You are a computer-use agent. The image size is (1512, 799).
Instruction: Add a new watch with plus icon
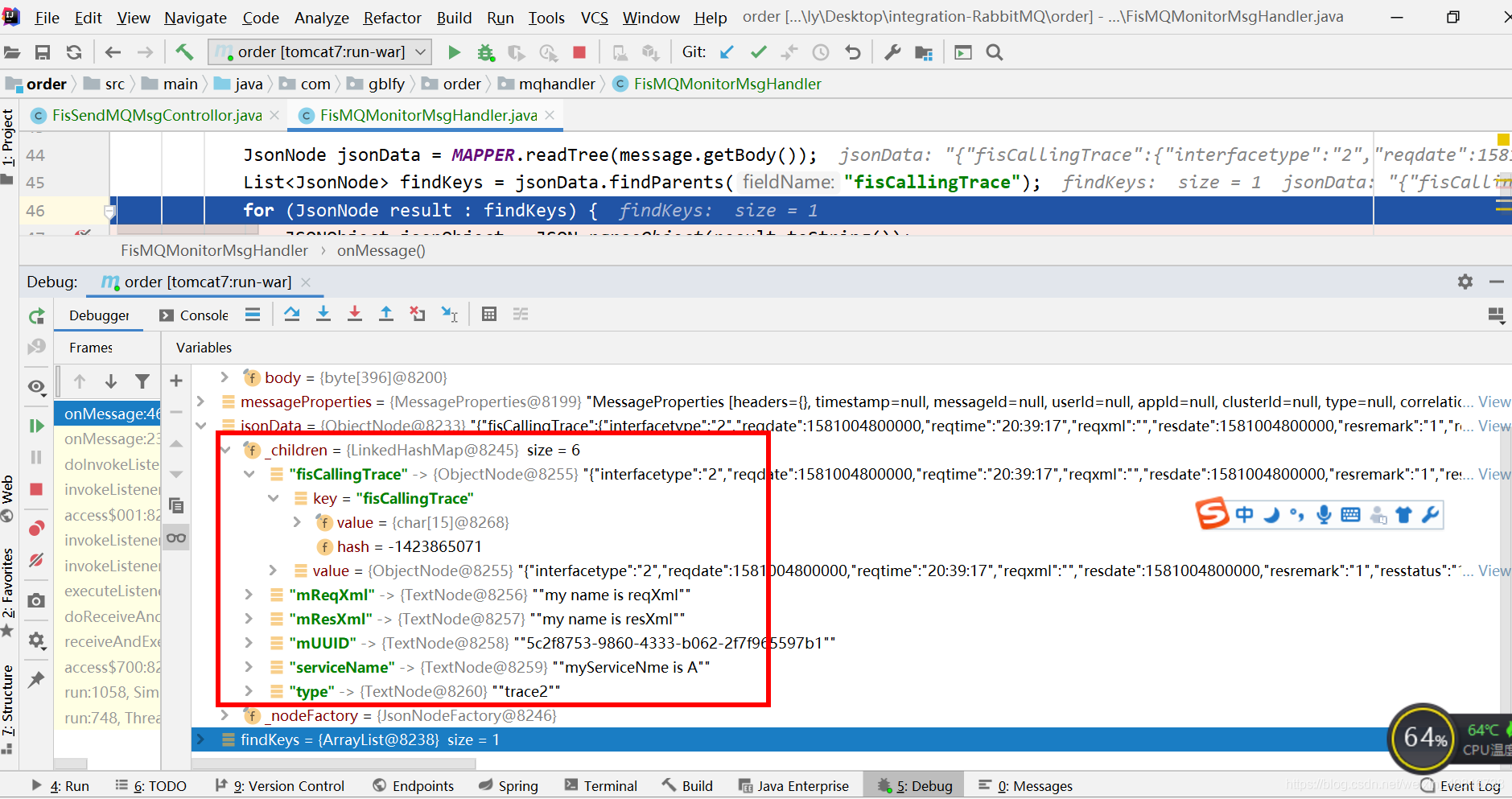pyautogui.click(x=176, y=381)
